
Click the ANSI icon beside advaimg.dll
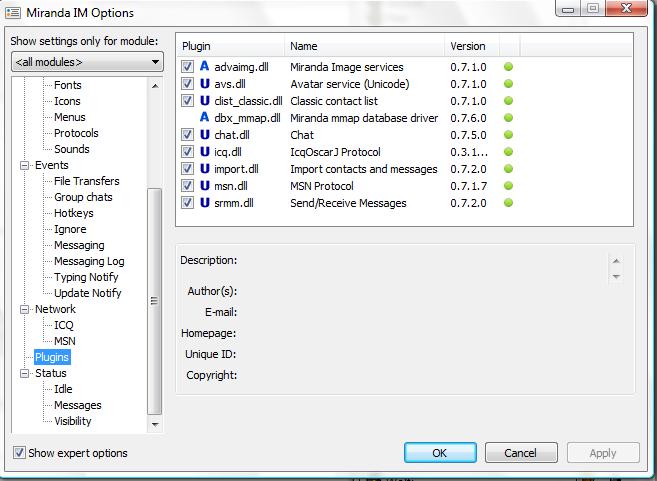pos(204,67)
